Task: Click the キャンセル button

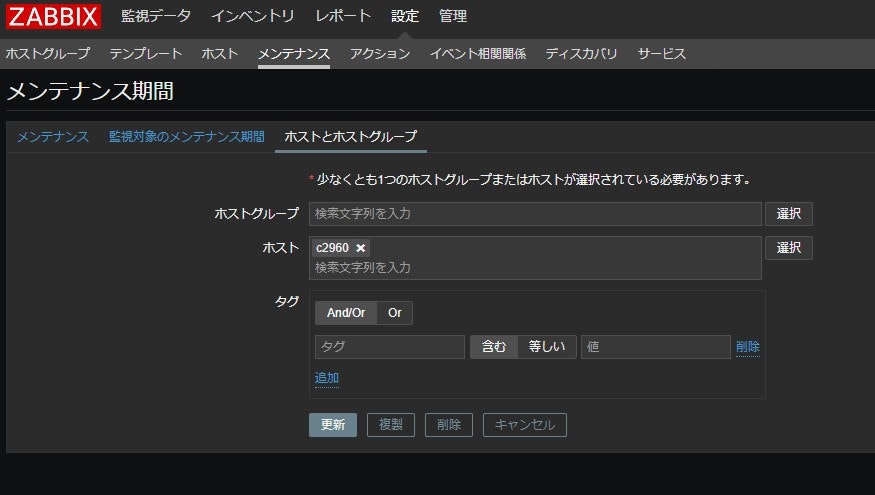Action: tap(525, 425)
